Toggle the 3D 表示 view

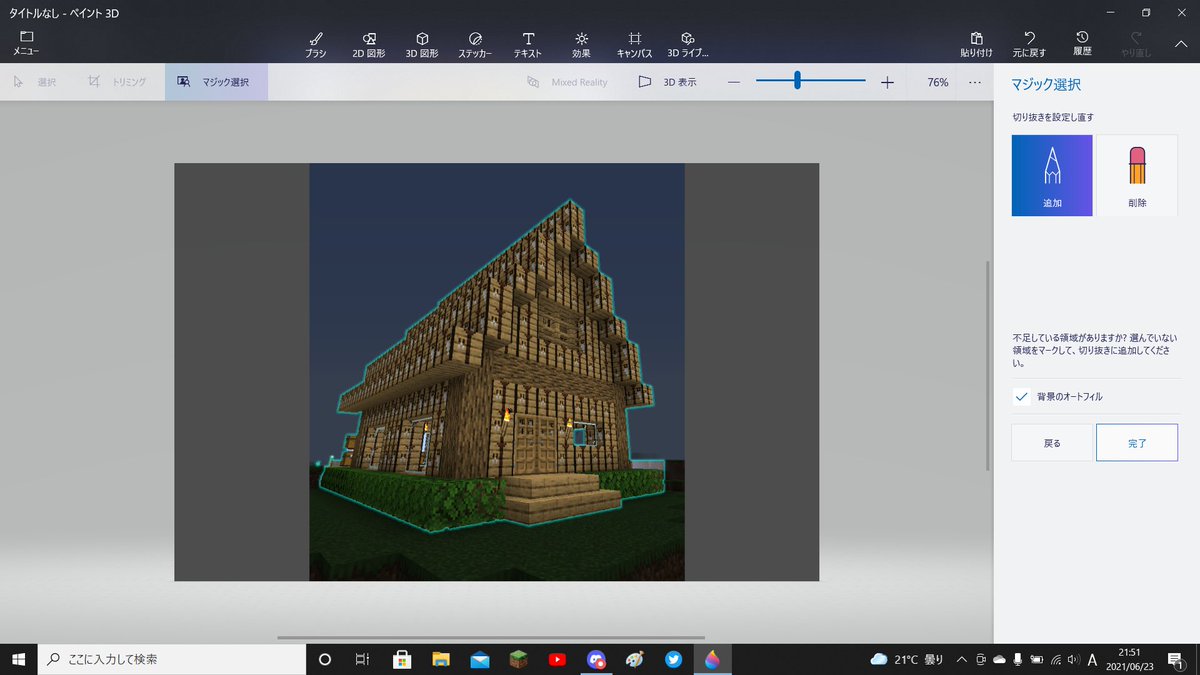click(668, 82)
